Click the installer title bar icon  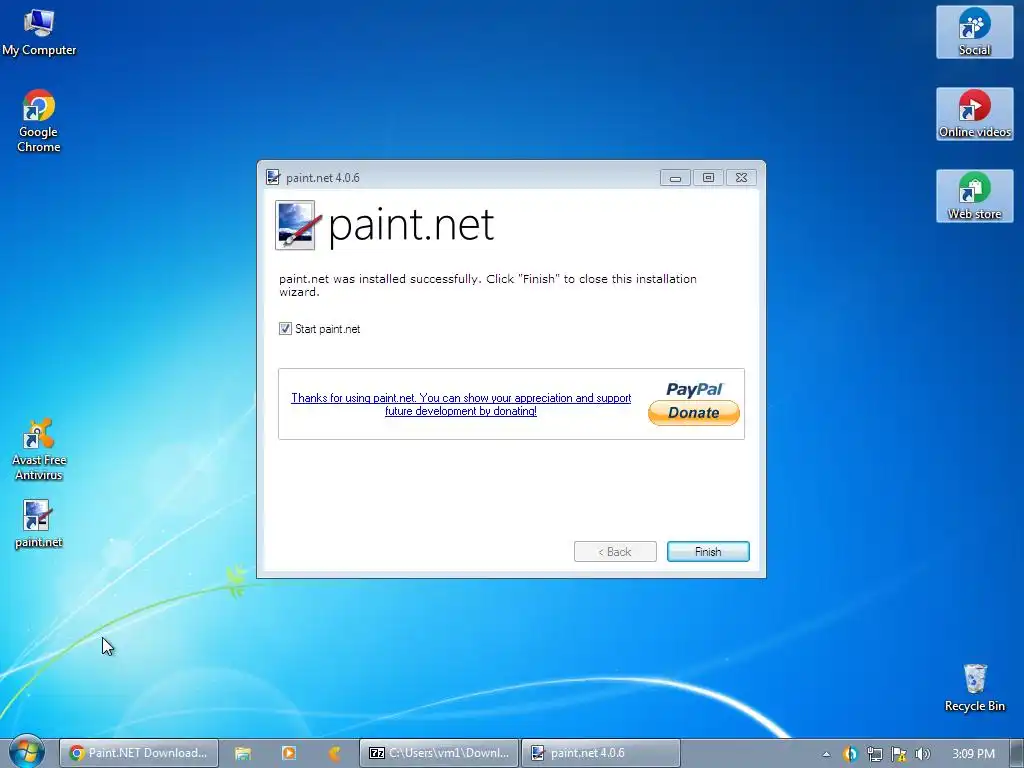tap(273, 177)
